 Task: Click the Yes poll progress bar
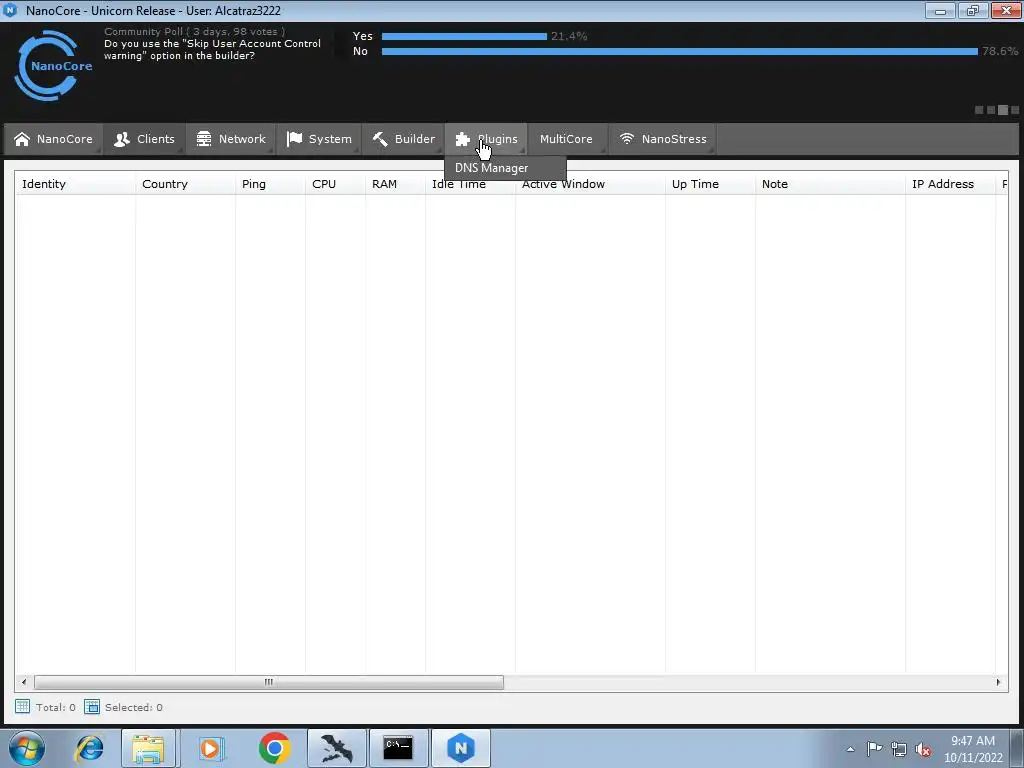pyautogui.click(x=464, y=37)
